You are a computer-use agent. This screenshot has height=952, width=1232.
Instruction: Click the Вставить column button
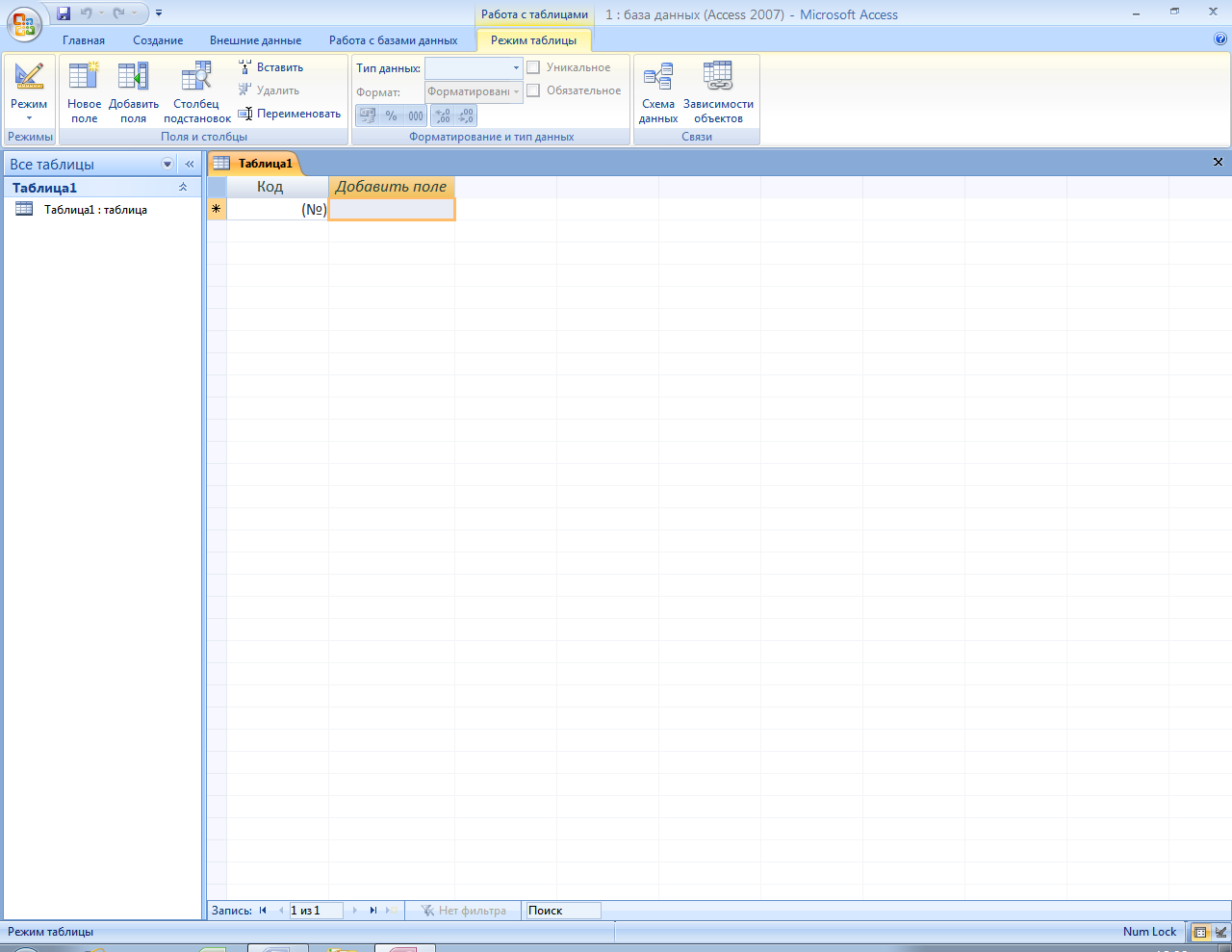(270, 67)
